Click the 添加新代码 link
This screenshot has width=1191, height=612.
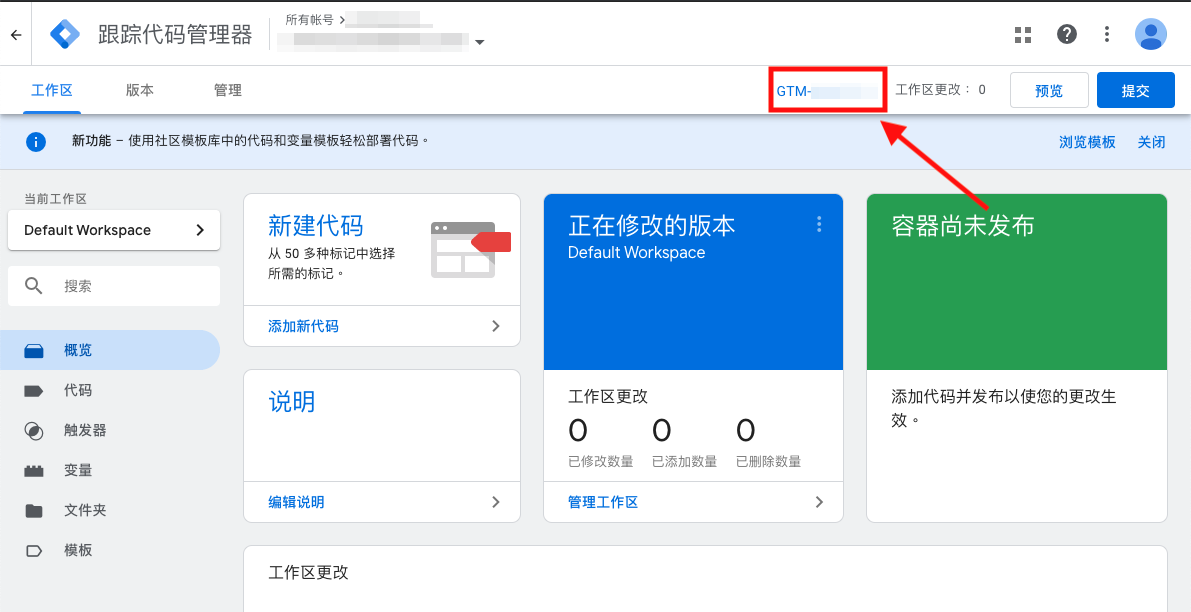303,327
